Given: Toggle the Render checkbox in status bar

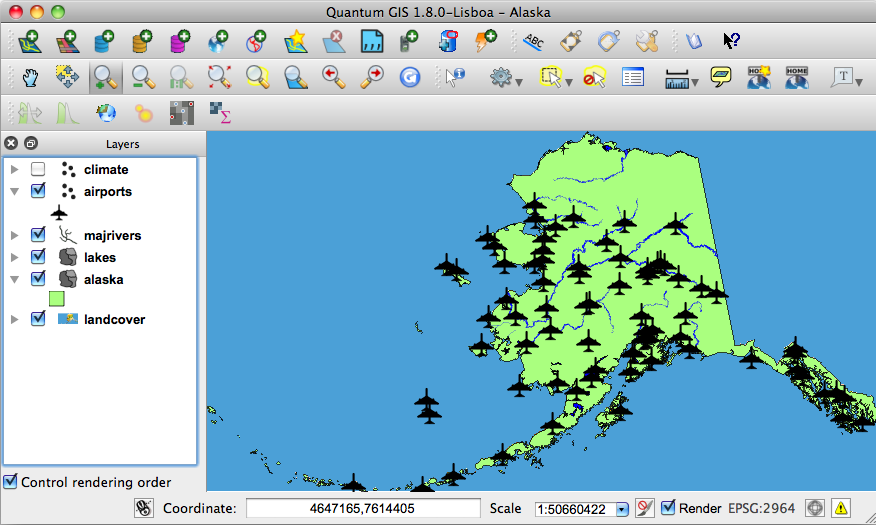Looking at the screenshot, I should coord(668,508).
